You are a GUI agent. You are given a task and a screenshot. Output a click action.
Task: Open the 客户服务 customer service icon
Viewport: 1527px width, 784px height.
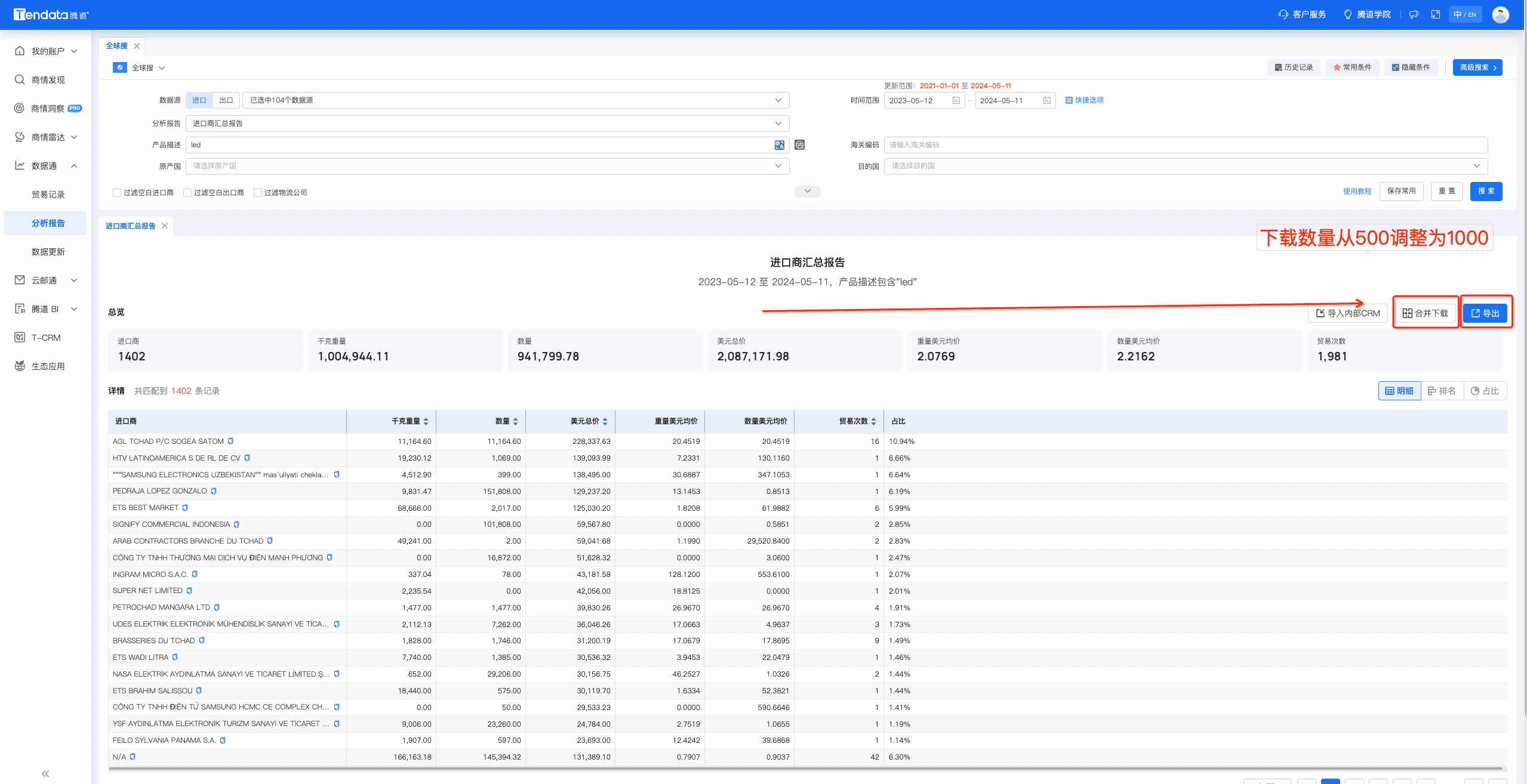(x=1301, y=14)
